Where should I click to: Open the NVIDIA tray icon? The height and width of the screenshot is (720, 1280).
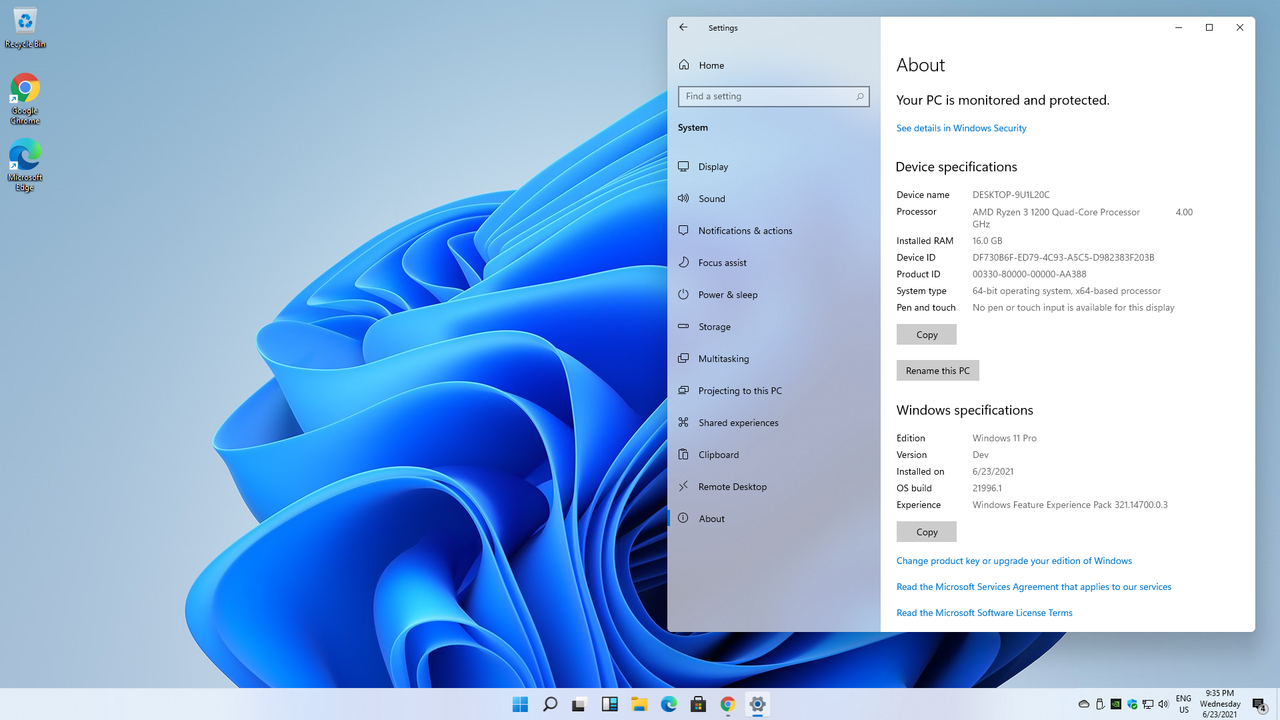[1117, 704]
